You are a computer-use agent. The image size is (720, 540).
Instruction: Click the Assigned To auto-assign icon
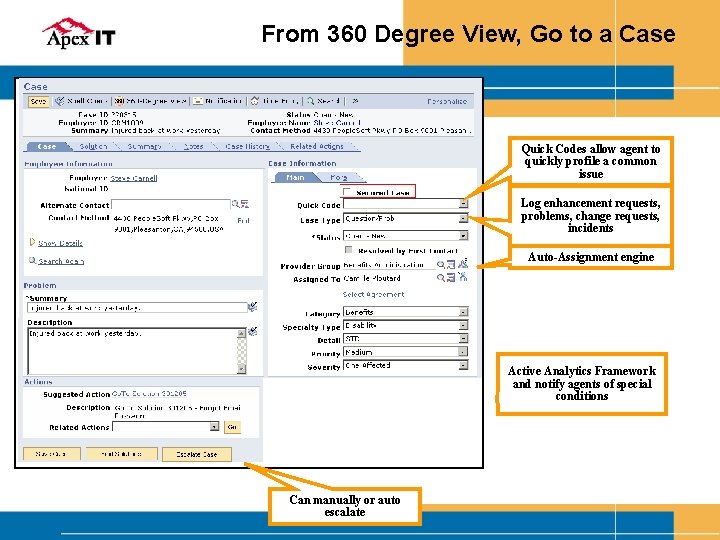tap(462, 276)
